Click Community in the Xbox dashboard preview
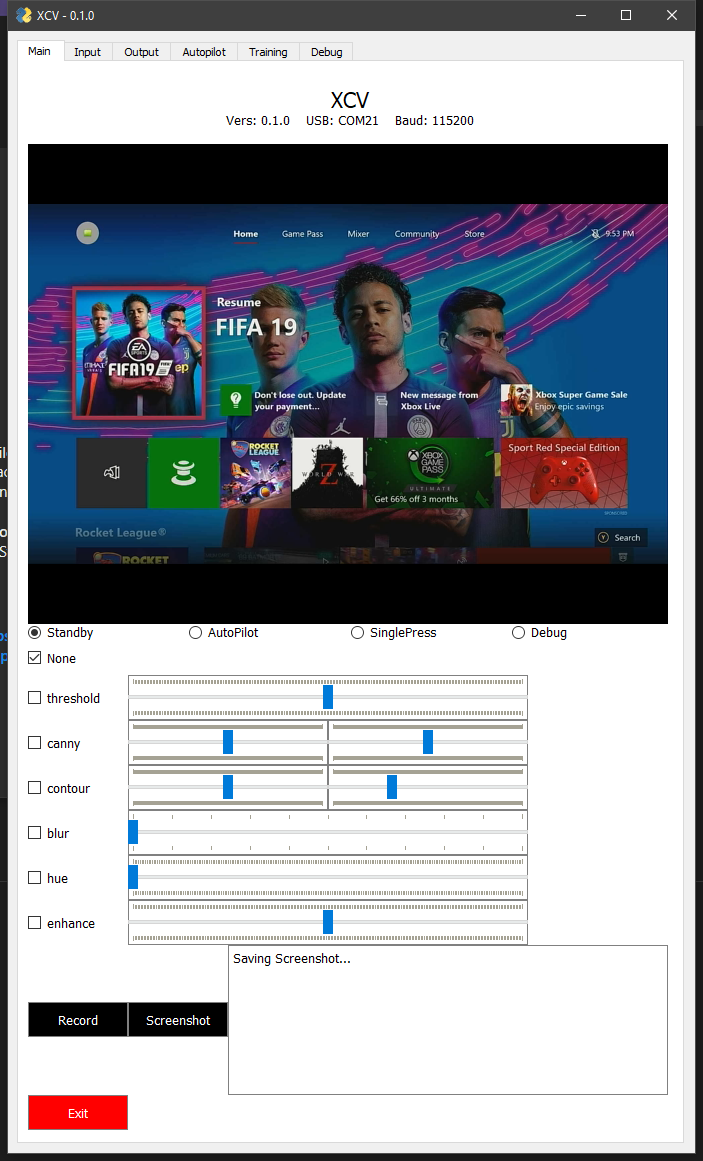 pos(417,234)
